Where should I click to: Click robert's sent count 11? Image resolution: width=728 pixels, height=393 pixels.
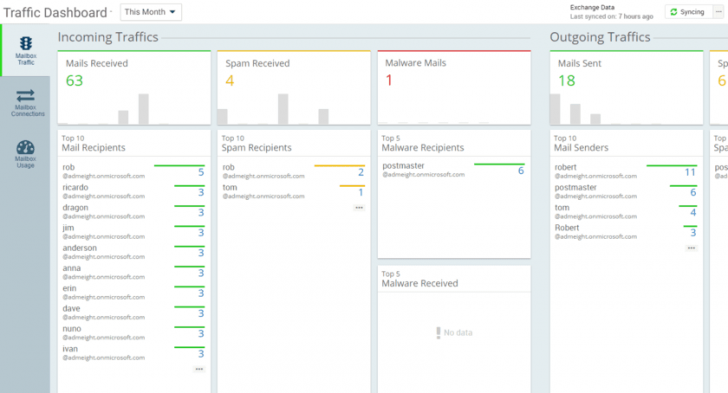(690, 172)
